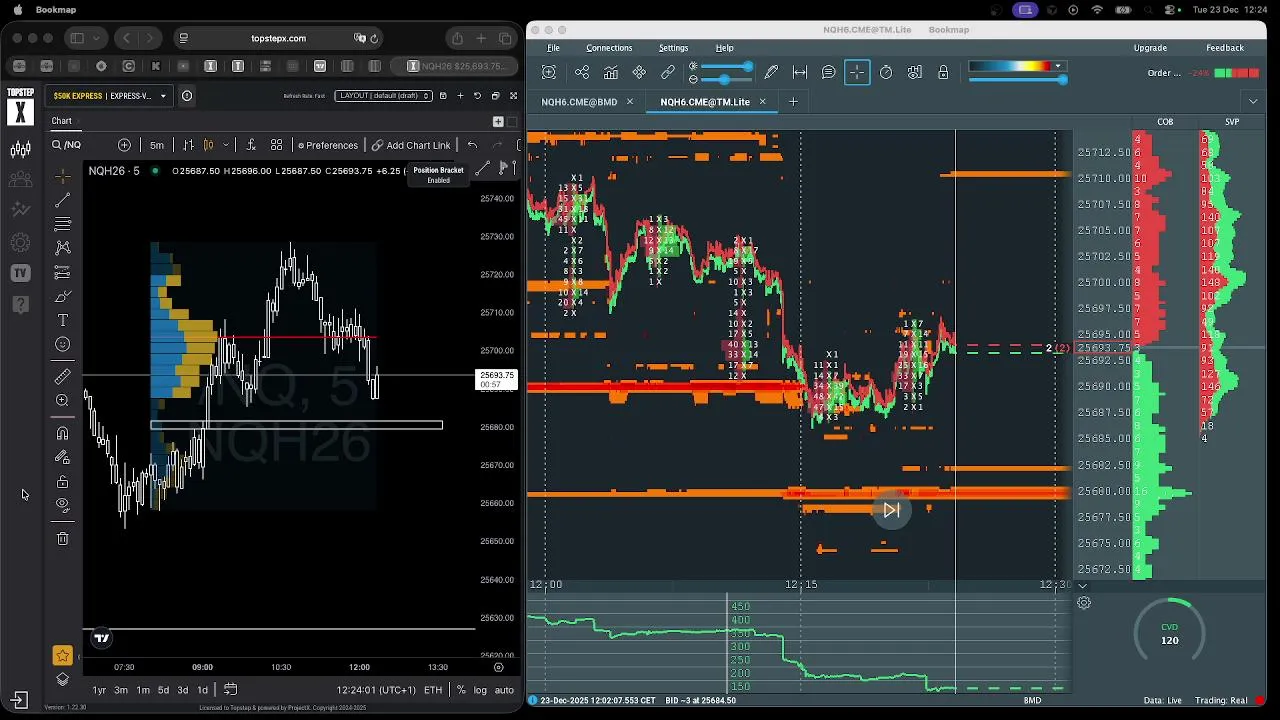The image size is (1280, 720).
Task: Select the Bookmap pencil drawing tool
Action: tap(771, 72)
